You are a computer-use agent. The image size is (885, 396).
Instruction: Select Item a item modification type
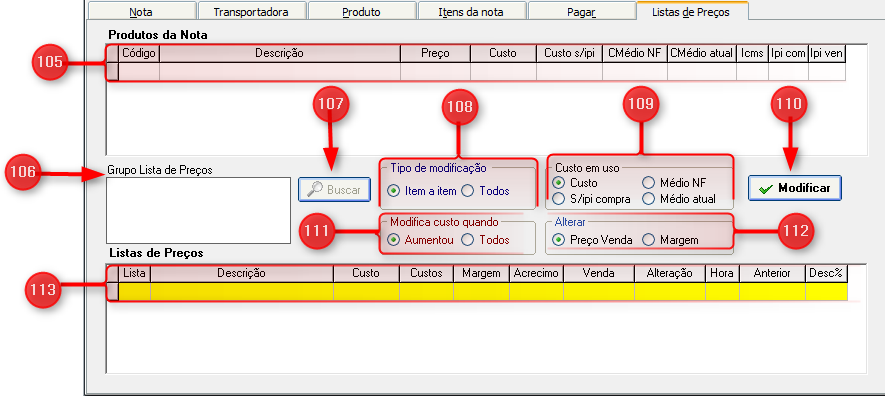coord(422,191)
